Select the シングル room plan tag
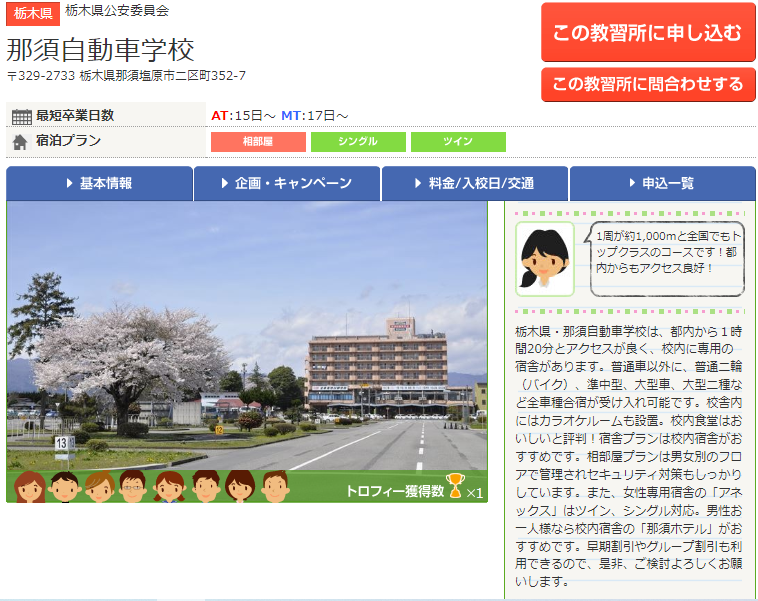 [358, 142]
